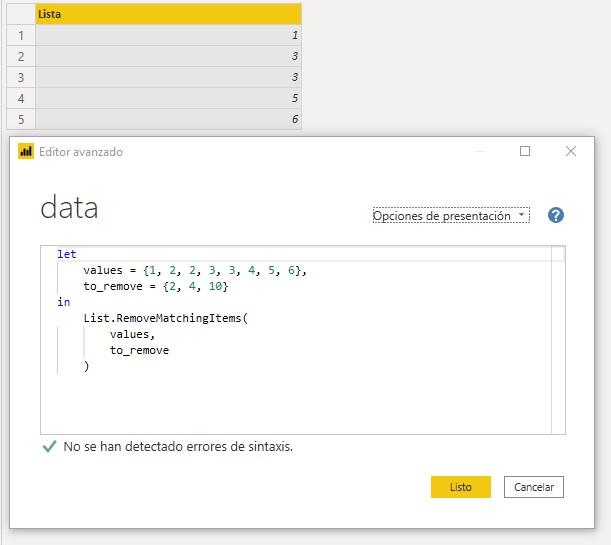Click the 'let' keyword in the editor
The height and width of the screenshot is (545, 611).
(67, 255)
